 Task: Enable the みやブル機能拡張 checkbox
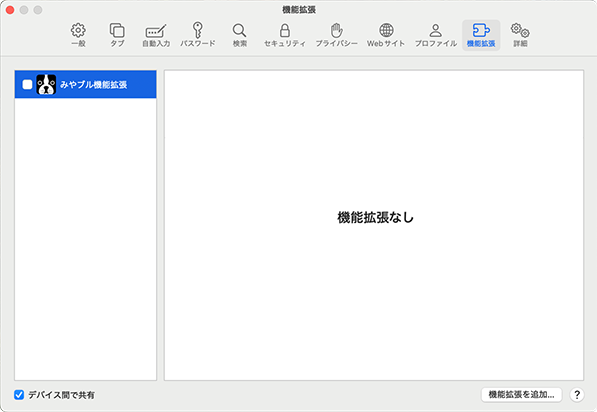click(x=27, y=84)
